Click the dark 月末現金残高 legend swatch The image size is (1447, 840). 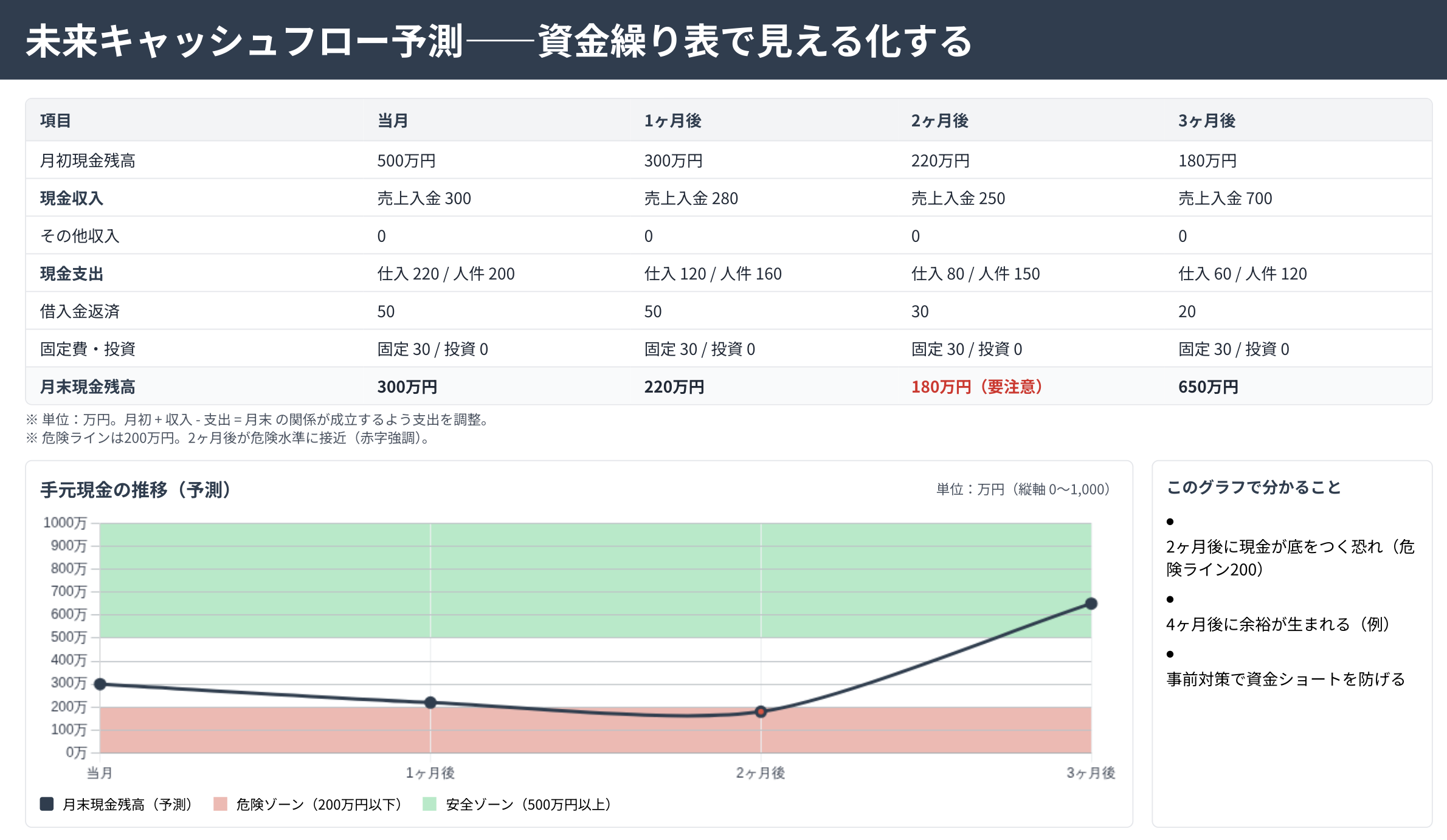tap(47, 804)
